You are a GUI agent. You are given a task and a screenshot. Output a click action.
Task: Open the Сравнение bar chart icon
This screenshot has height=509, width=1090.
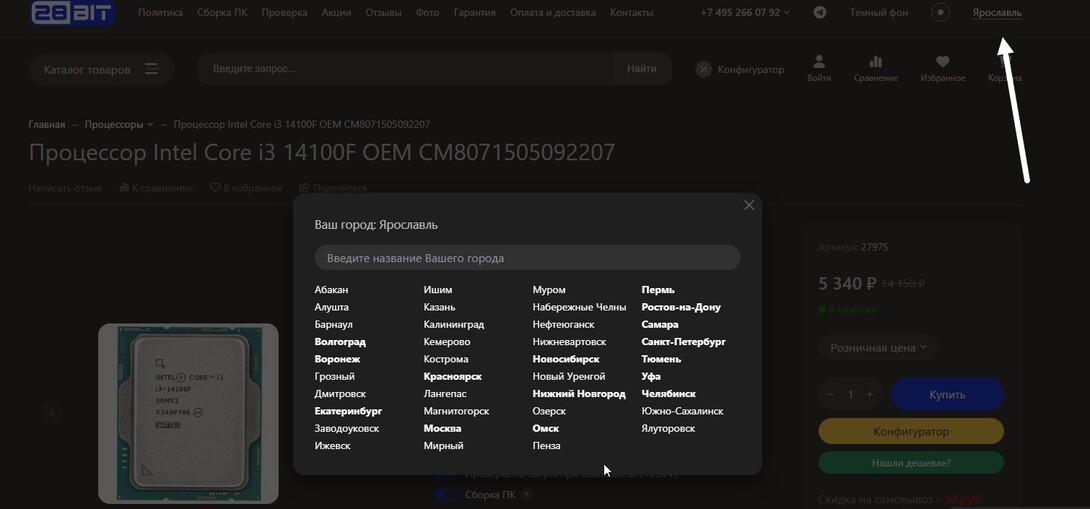point(875,63)
